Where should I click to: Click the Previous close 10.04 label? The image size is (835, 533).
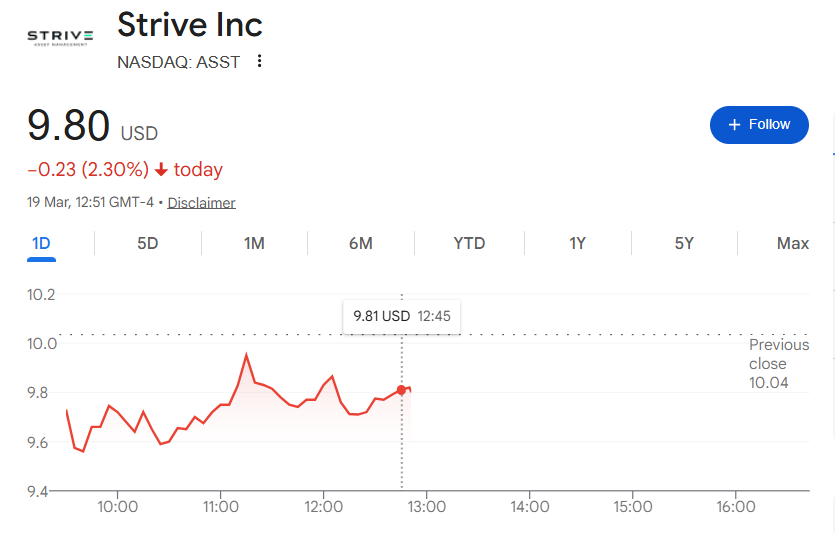point(778,363)
